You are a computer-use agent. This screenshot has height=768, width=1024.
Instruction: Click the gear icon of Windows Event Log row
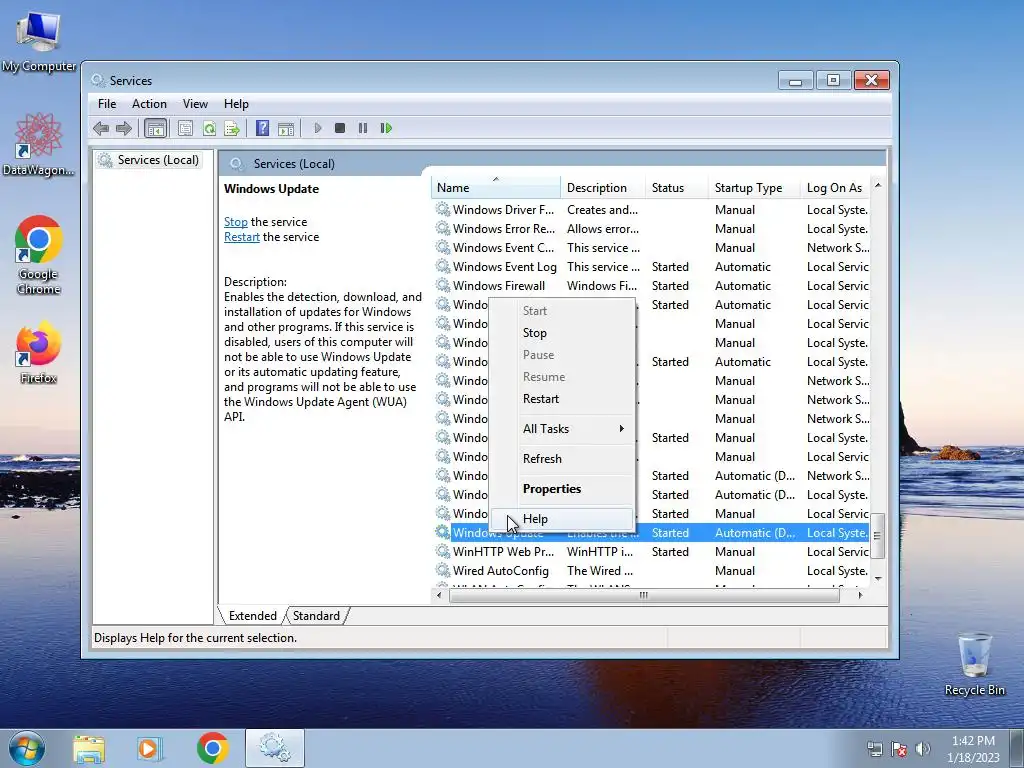443,266
